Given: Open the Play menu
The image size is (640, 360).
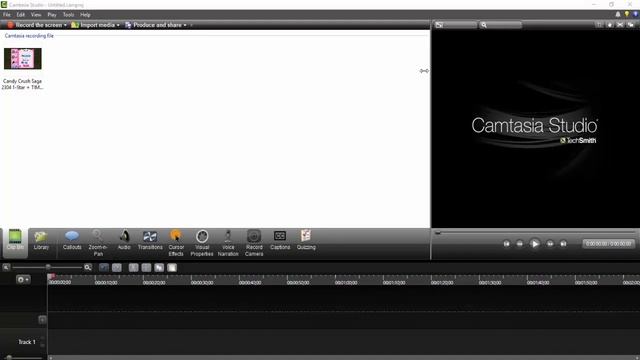Looking at the screenshot, I should [52, 15].
